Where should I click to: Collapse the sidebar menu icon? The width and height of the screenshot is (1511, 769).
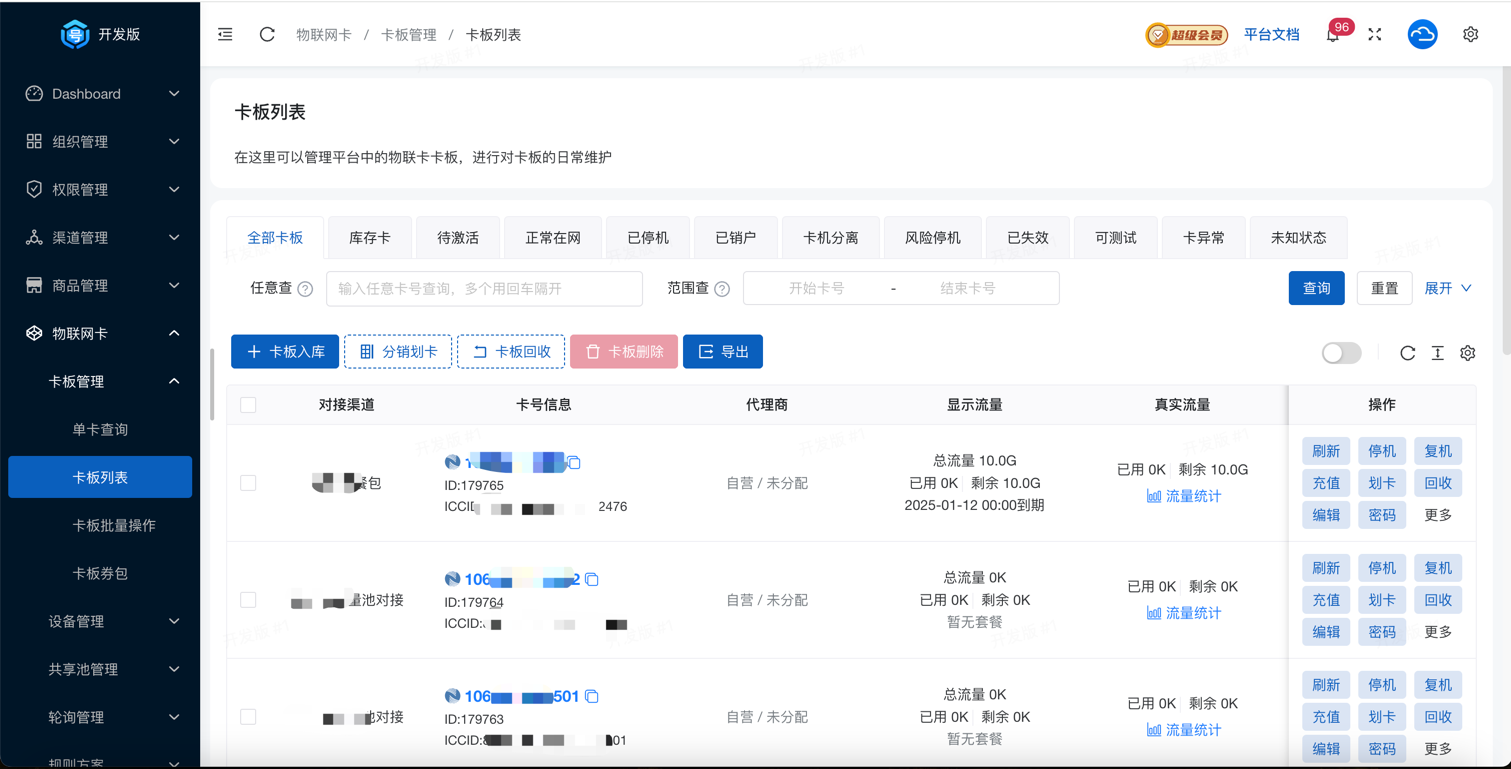point(225,34)
